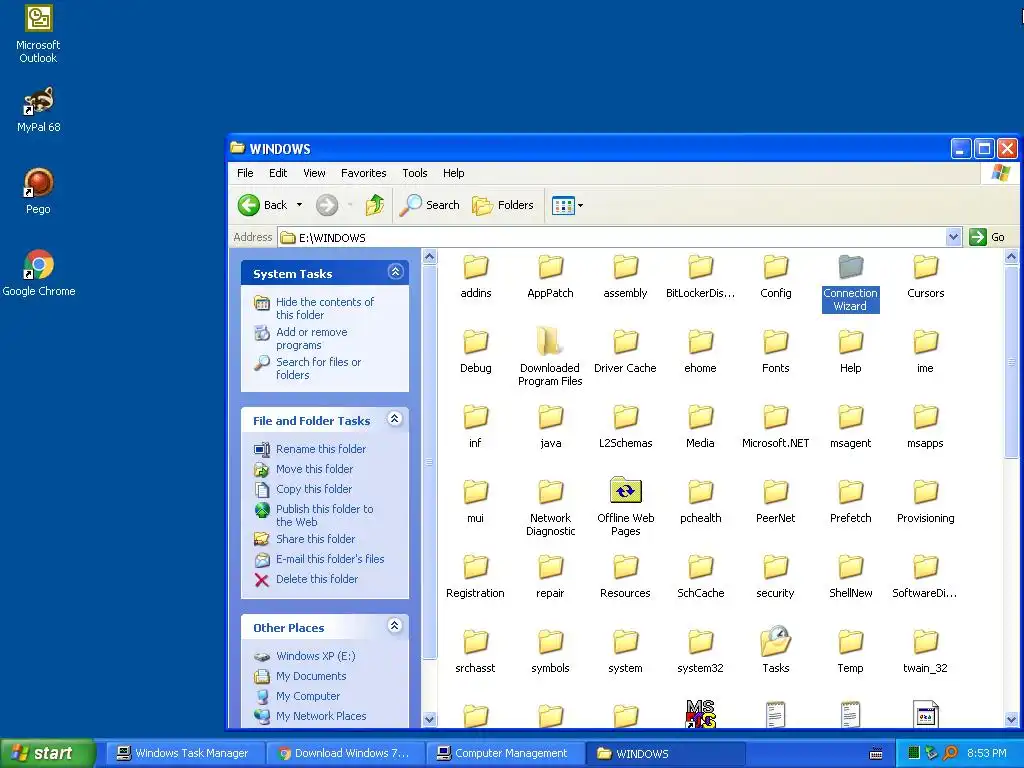Go to My Computer
This screenshot has height=768, width=1024.
coord(308,696)
